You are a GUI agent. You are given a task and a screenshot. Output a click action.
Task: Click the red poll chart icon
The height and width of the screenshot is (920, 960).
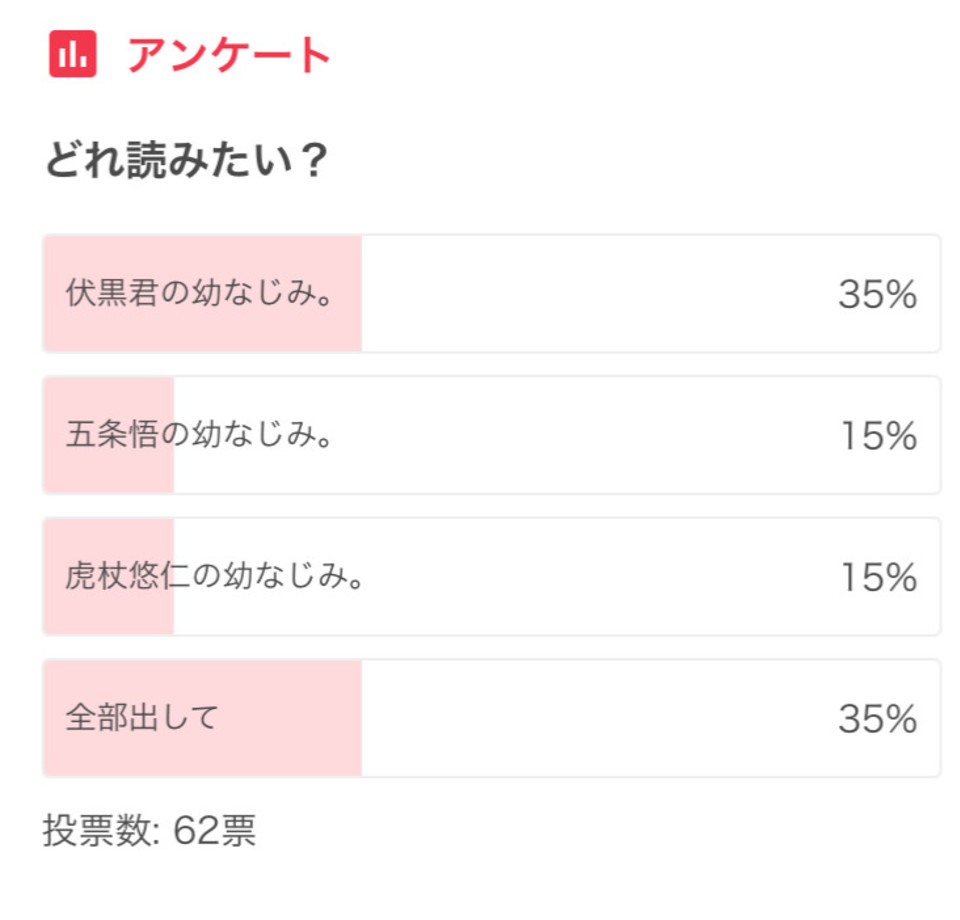tap(73, 54)
